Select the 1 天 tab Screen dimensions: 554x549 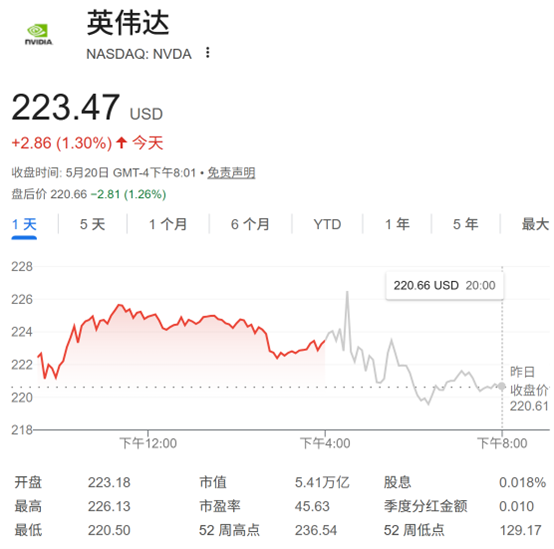click(24, 224)
